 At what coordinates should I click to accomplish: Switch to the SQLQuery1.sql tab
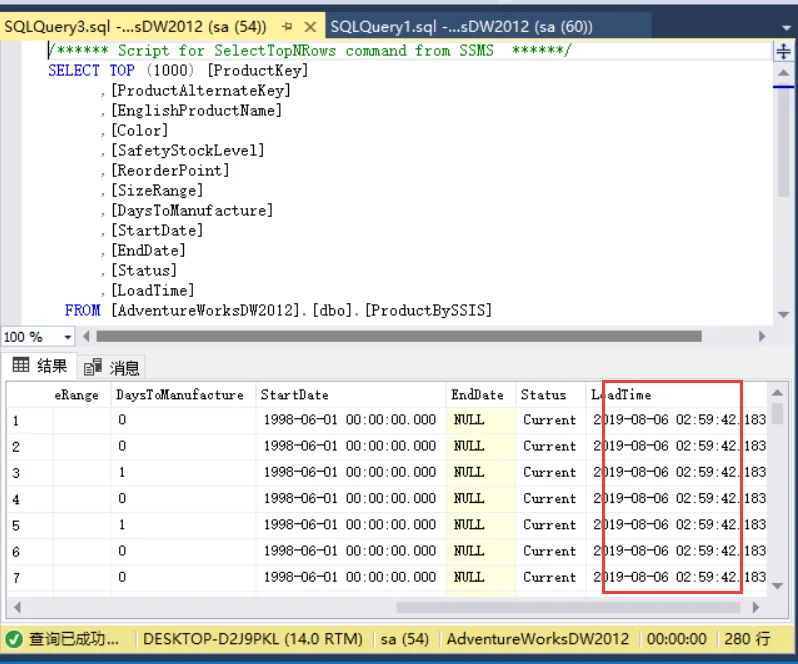462,26
